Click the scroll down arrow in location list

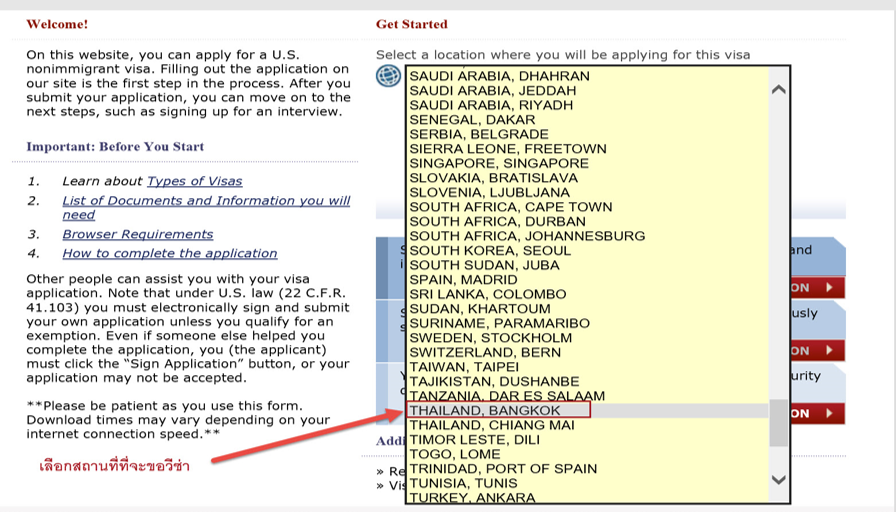click(x=779, y=480)
